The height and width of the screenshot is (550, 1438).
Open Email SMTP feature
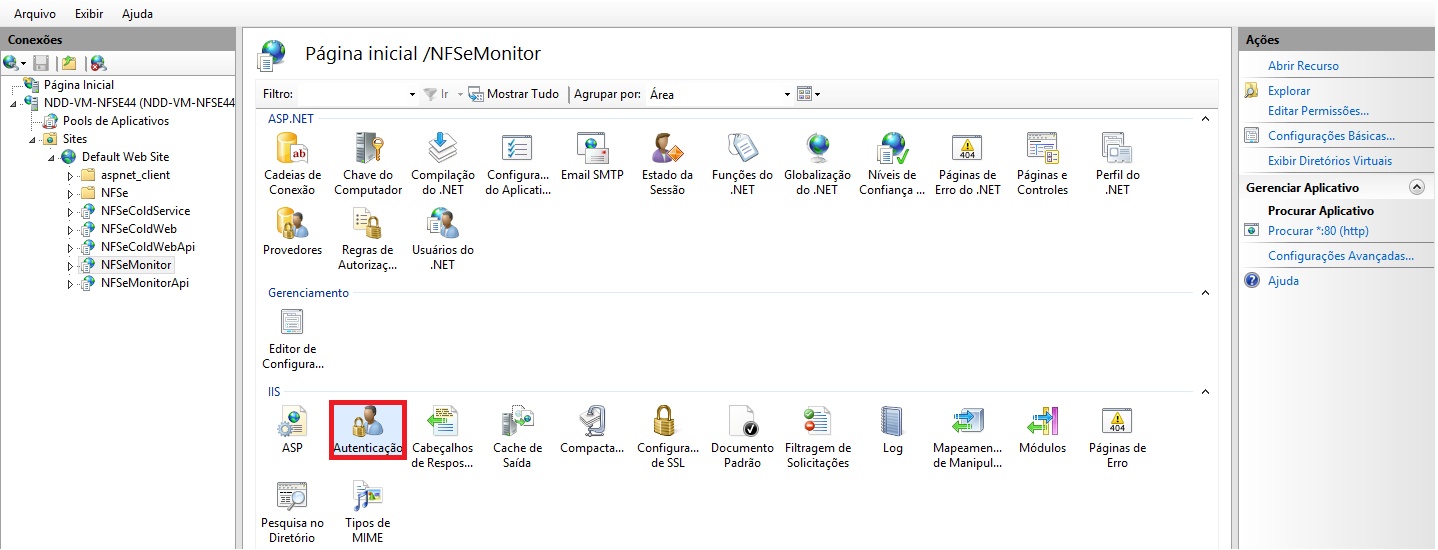pyautogui.click(x=592, y=157)
